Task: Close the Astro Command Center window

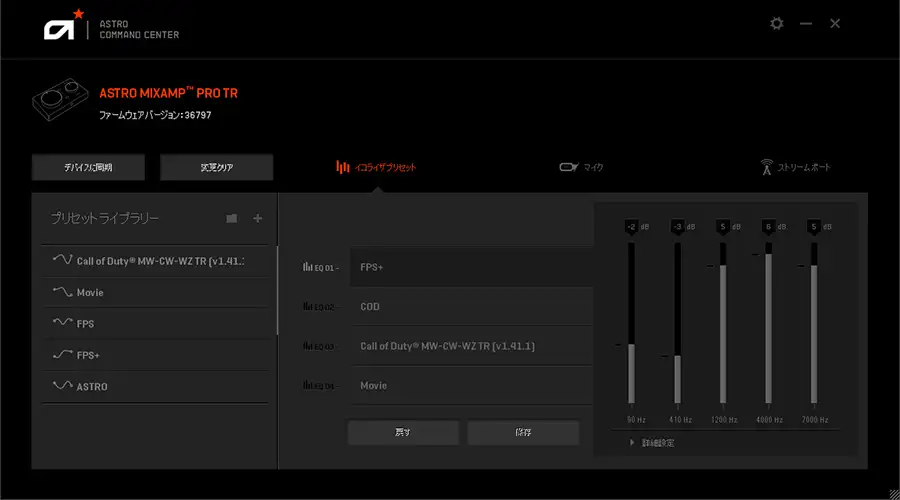Action: (835, 24)
